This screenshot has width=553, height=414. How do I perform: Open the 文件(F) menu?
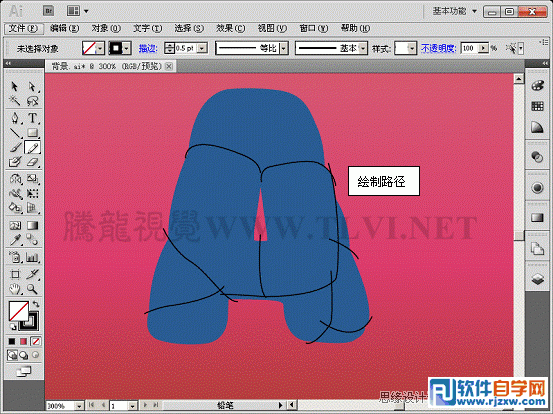(23, 28)
